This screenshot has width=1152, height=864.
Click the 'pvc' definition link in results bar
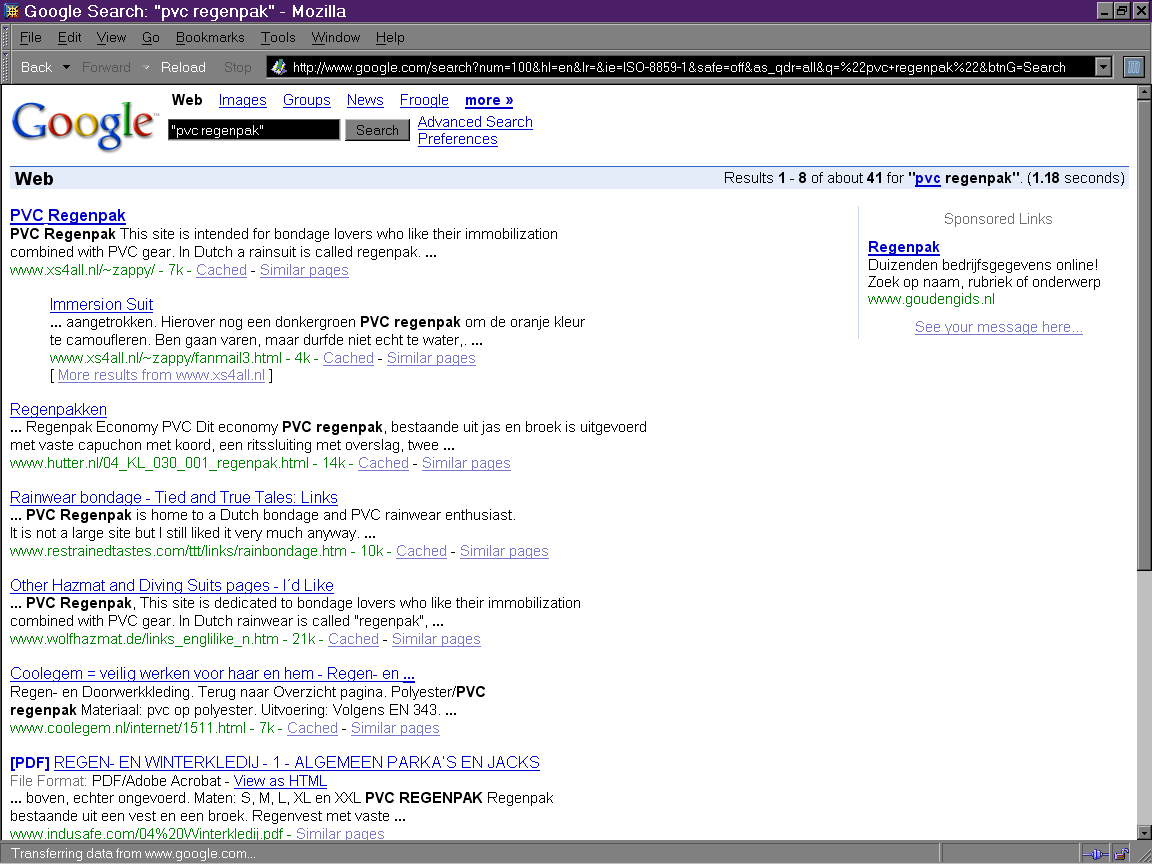(x=927, y=178)
